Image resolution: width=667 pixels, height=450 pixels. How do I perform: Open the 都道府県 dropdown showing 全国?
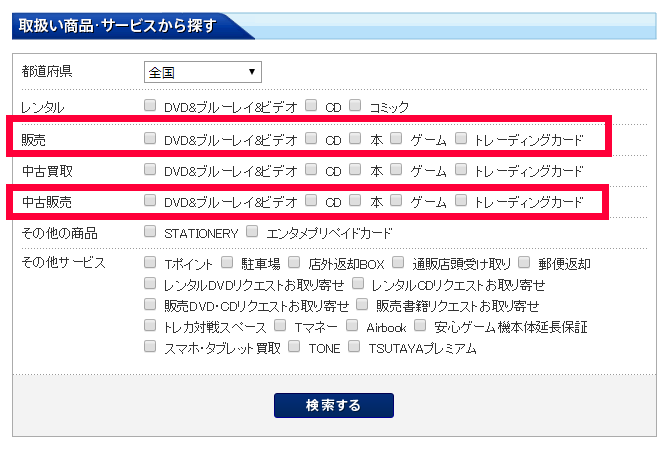[x=203, y=72]
